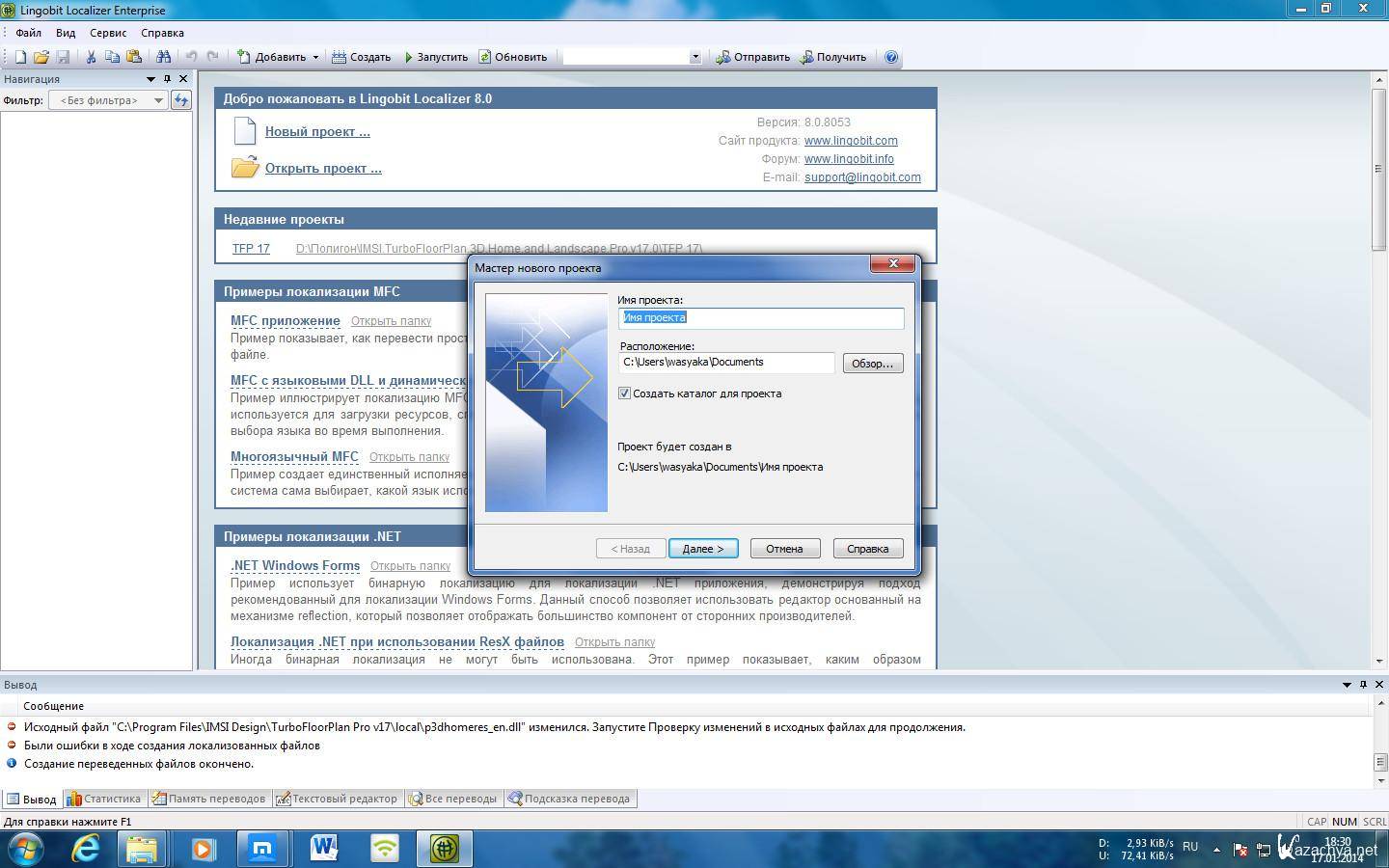Open recent project TFP 17
This screenshot has width=1389, height=868.
click(x=251, y=249)
